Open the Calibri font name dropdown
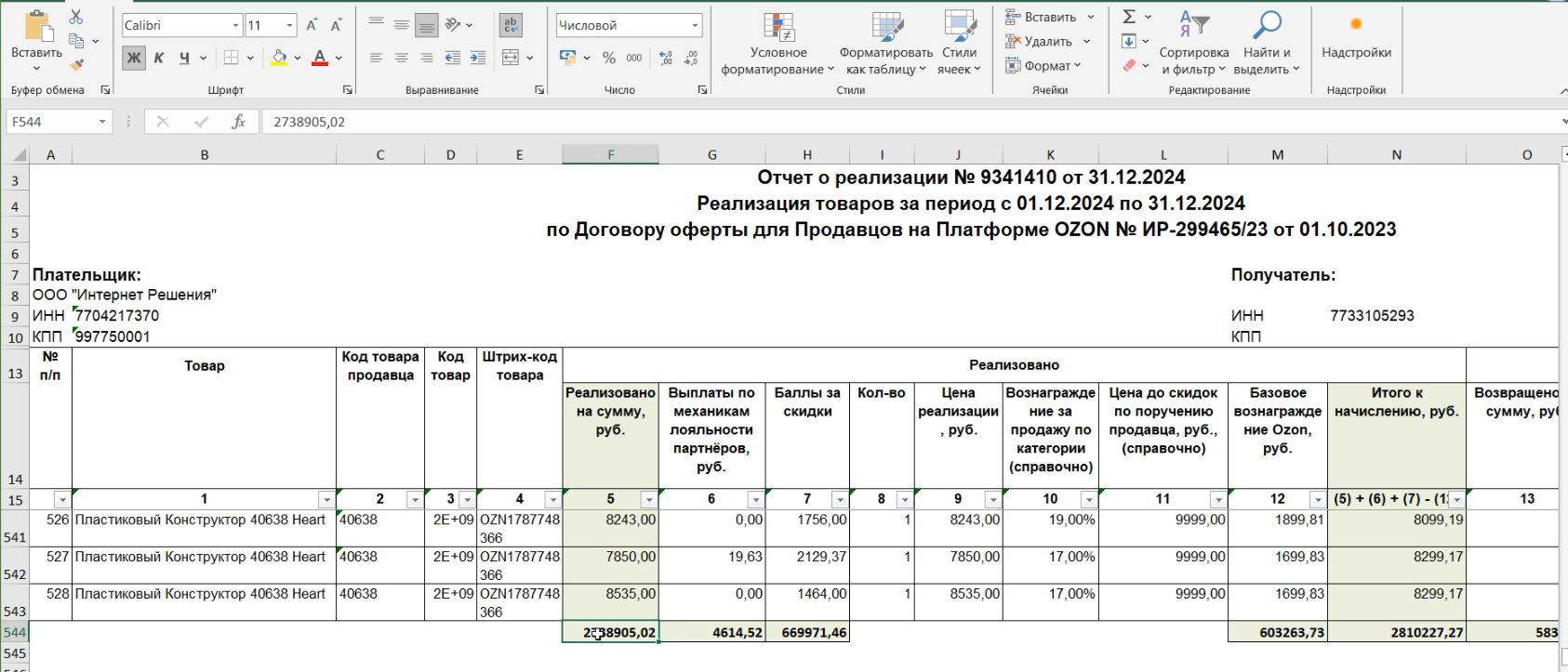 coord(236,25)
